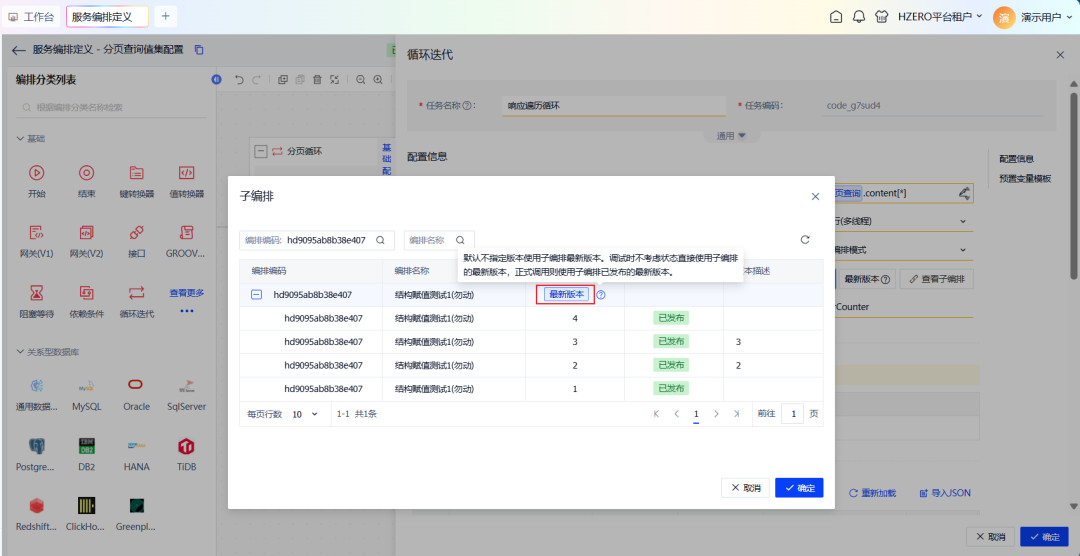1080x556 pixels.
Task: Click the zoom-in magnifier in canvas toolbar
Action: [378, 80]
